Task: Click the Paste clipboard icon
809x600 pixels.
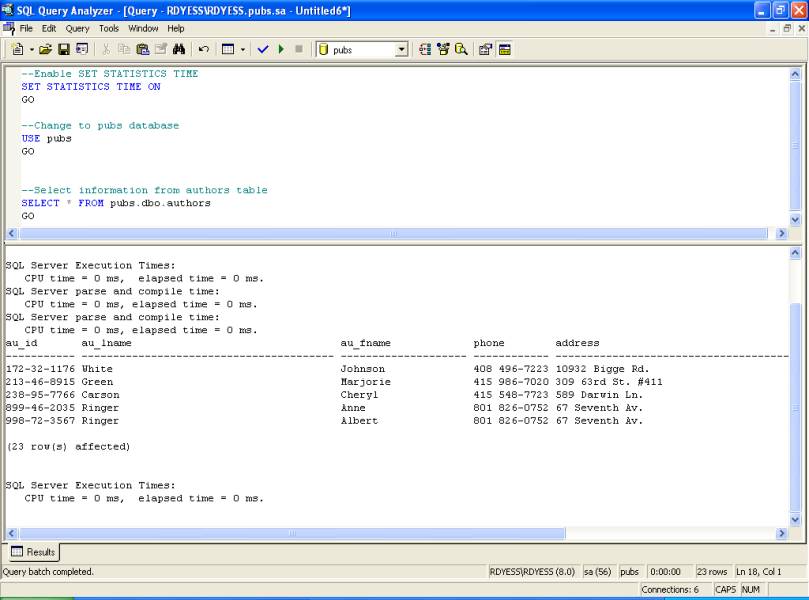Action: click(143, 49)
